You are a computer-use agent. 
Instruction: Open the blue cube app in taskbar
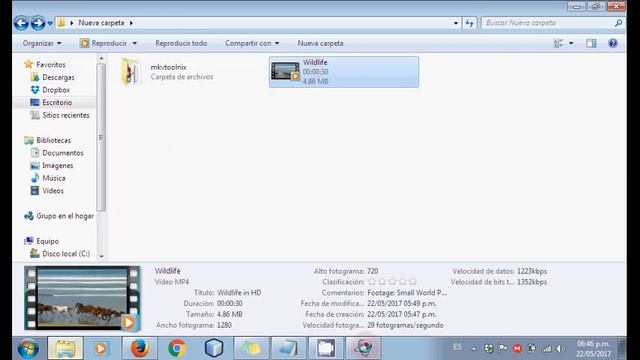(x=214, y=348)
